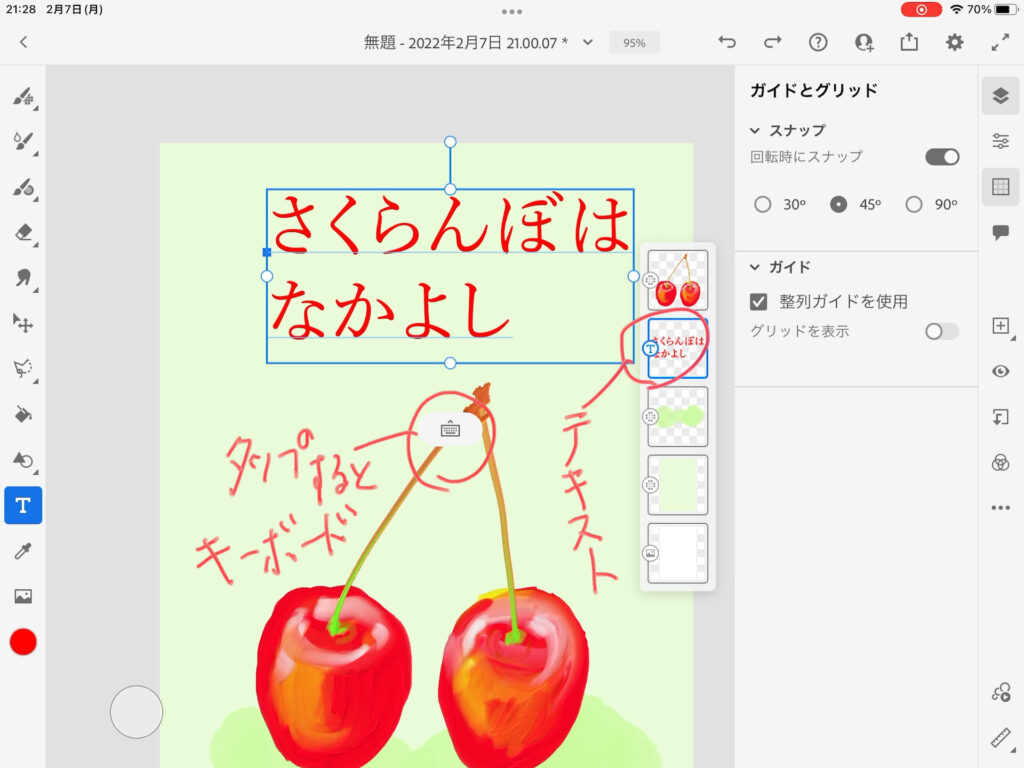Select the Move transform tool
1024x768 pixels.
(23, 323)
